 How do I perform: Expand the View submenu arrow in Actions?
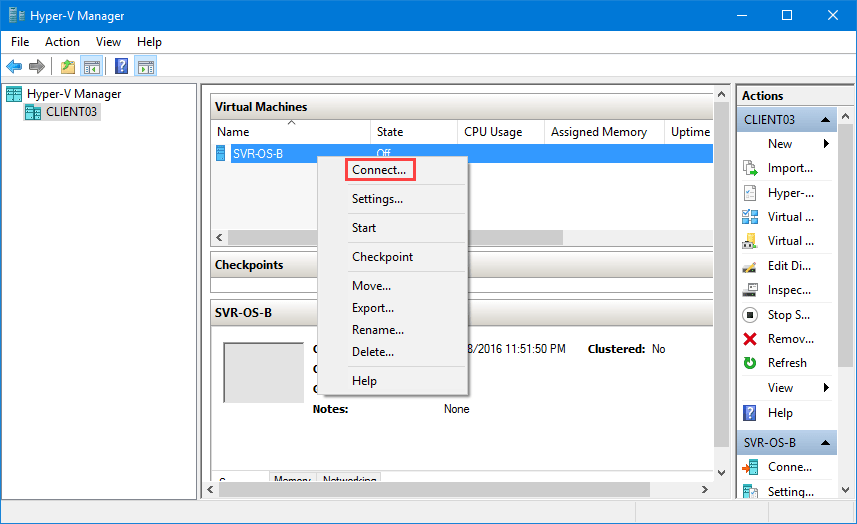coord(826,388)
